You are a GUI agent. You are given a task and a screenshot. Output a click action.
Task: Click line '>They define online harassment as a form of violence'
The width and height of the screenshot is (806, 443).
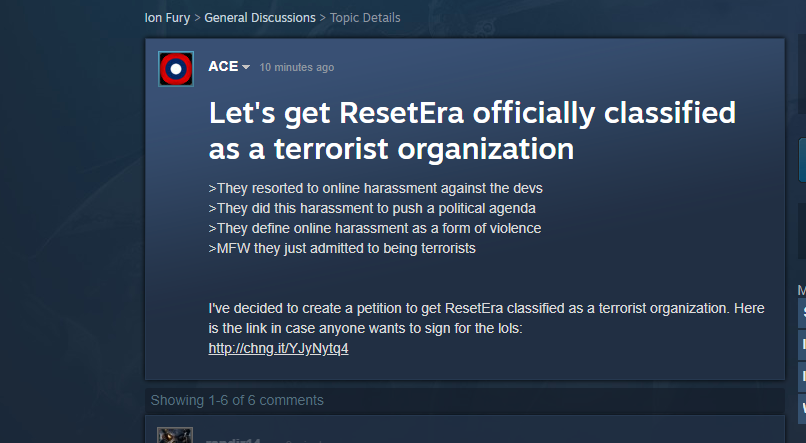(x=375, y=229)
